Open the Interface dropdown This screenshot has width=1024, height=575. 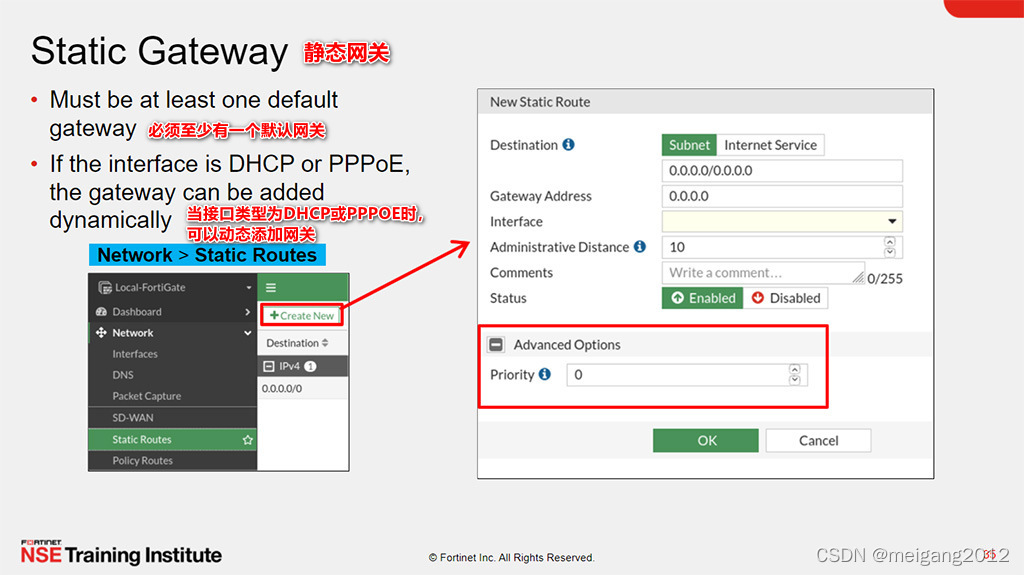(x=782, y=222)
